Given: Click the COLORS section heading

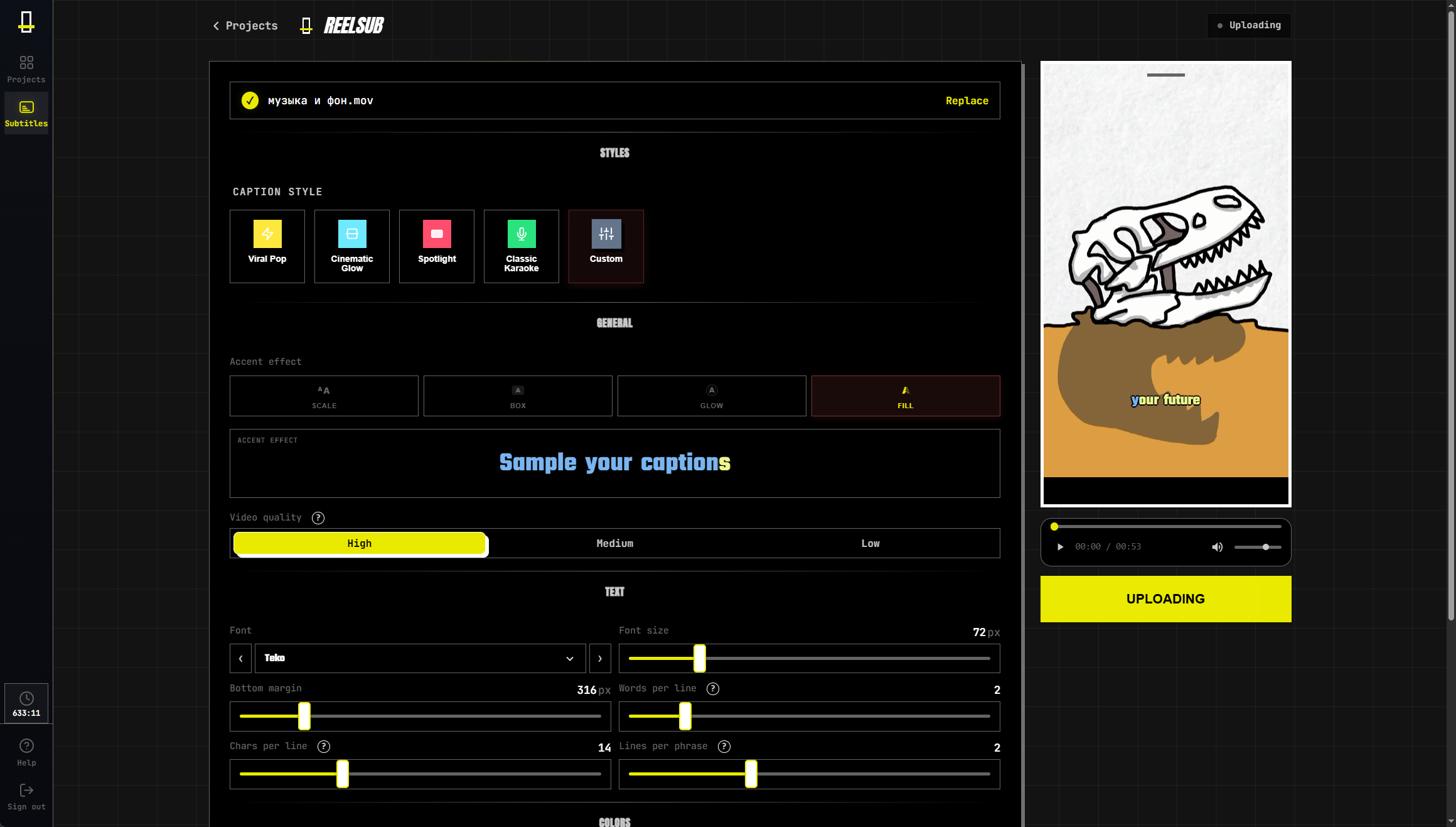Looking at the screenshot, I should click(x=615, y=822).
